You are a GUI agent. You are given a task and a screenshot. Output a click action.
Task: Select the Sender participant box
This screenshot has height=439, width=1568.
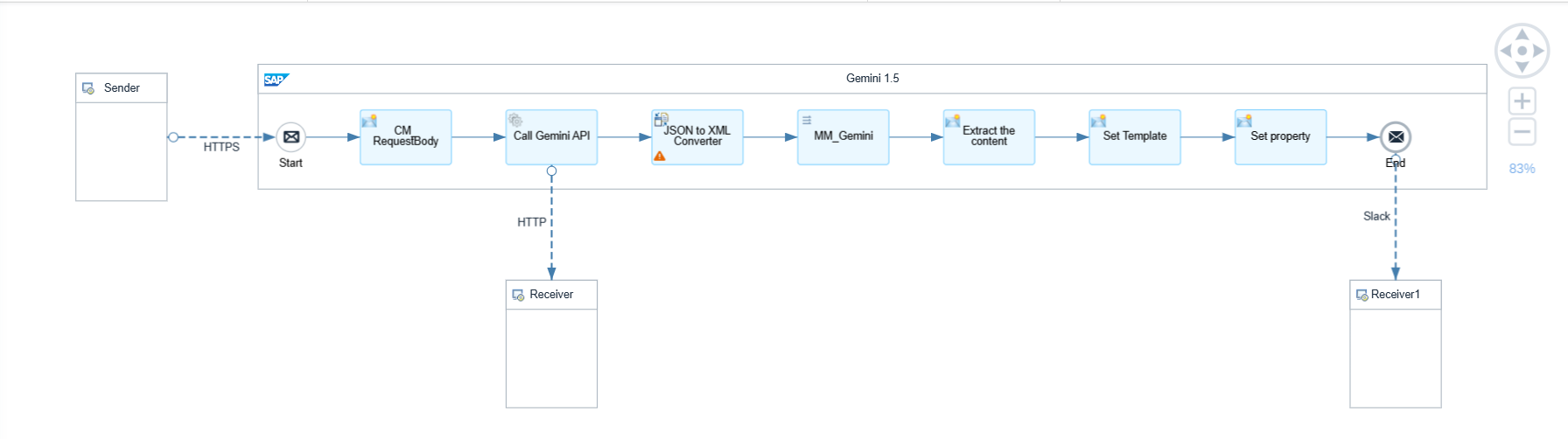click(122, 137)
